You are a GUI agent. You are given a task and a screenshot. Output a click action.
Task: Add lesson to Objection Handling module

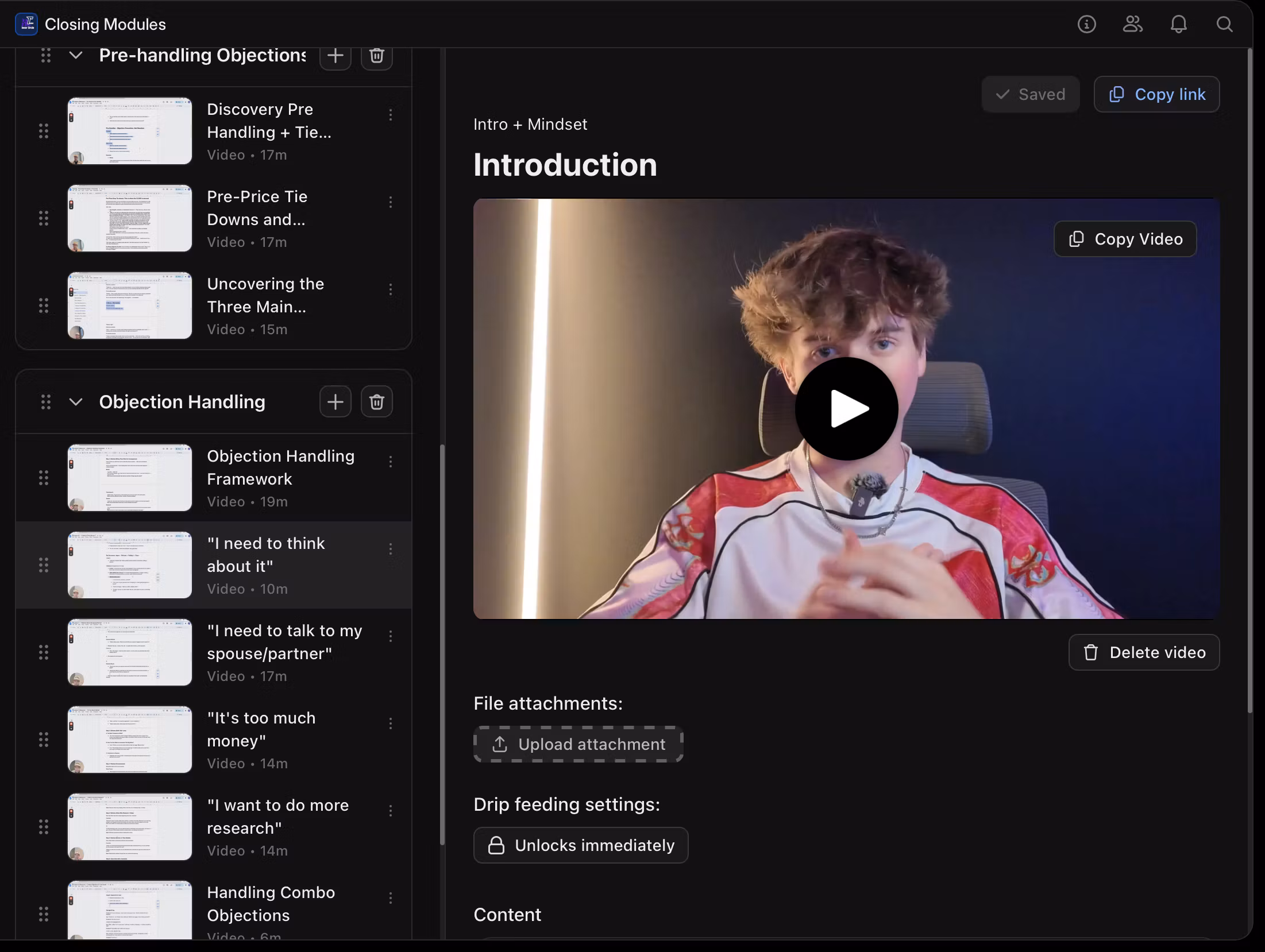(x=335, y=402)
